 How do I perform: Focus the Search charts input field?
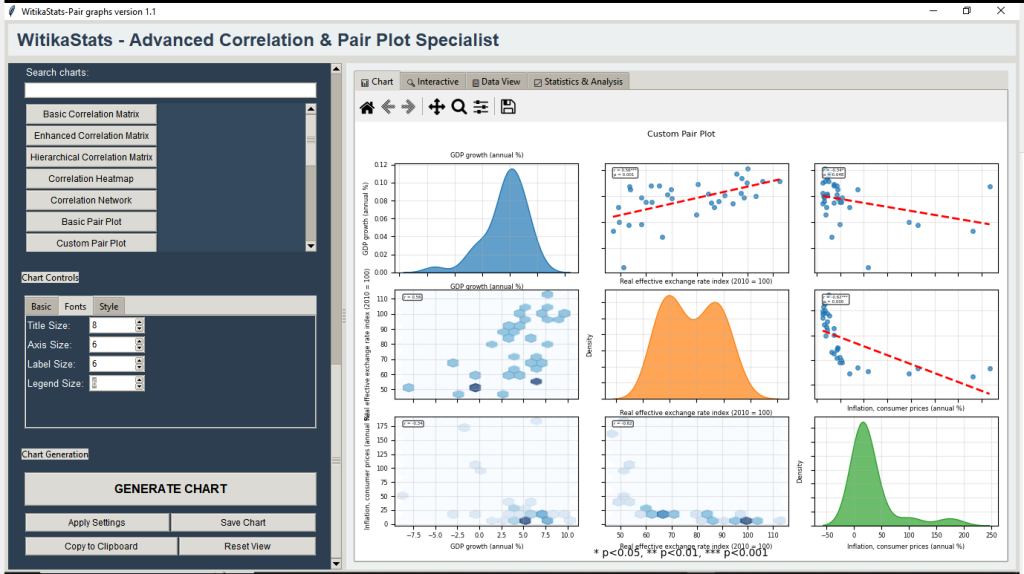(x=170, y=90)
